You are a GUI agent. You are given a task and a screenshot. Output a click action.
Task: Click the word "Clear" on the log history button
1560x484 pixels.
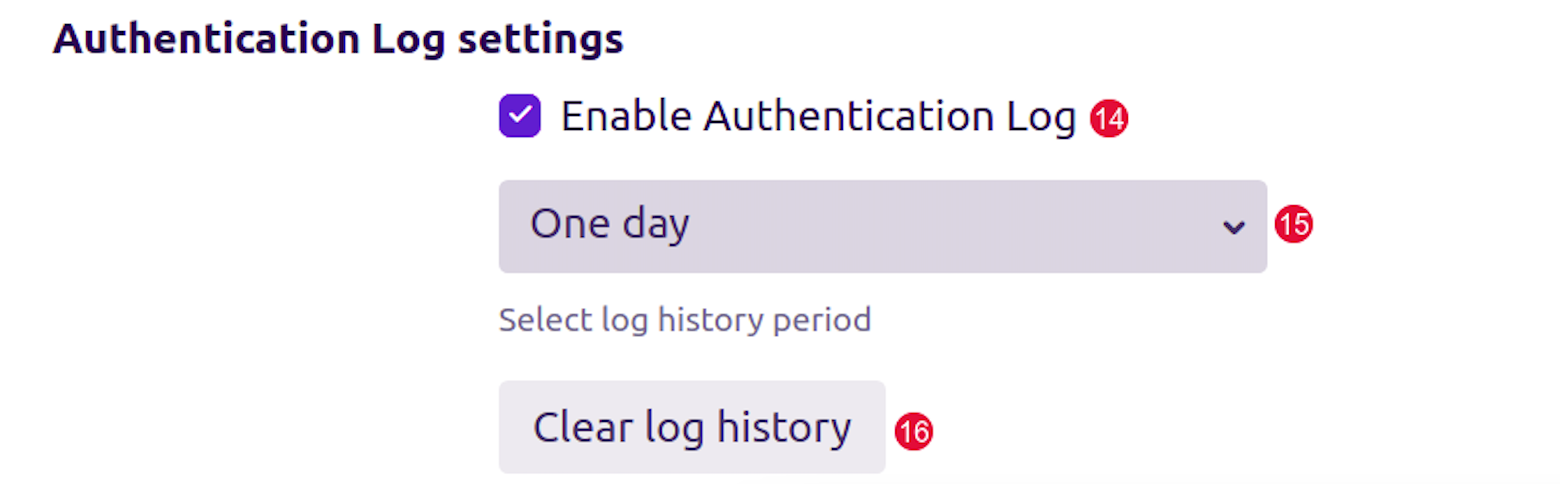[x=571, y=427]
